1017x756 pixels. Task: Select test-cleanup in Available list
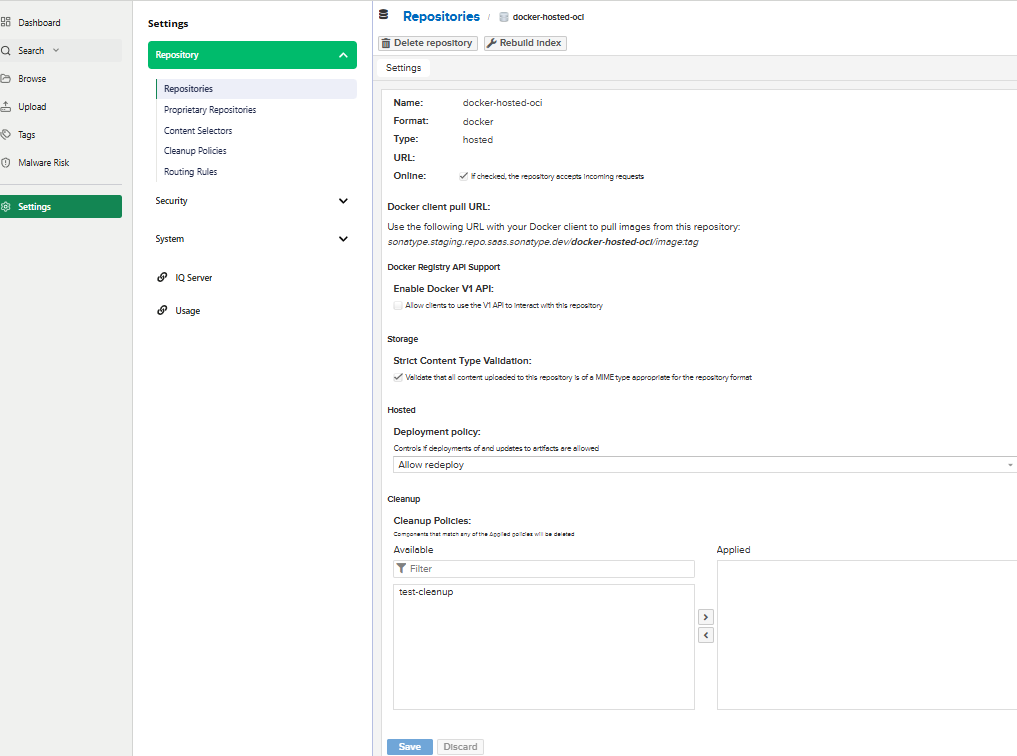426,592
